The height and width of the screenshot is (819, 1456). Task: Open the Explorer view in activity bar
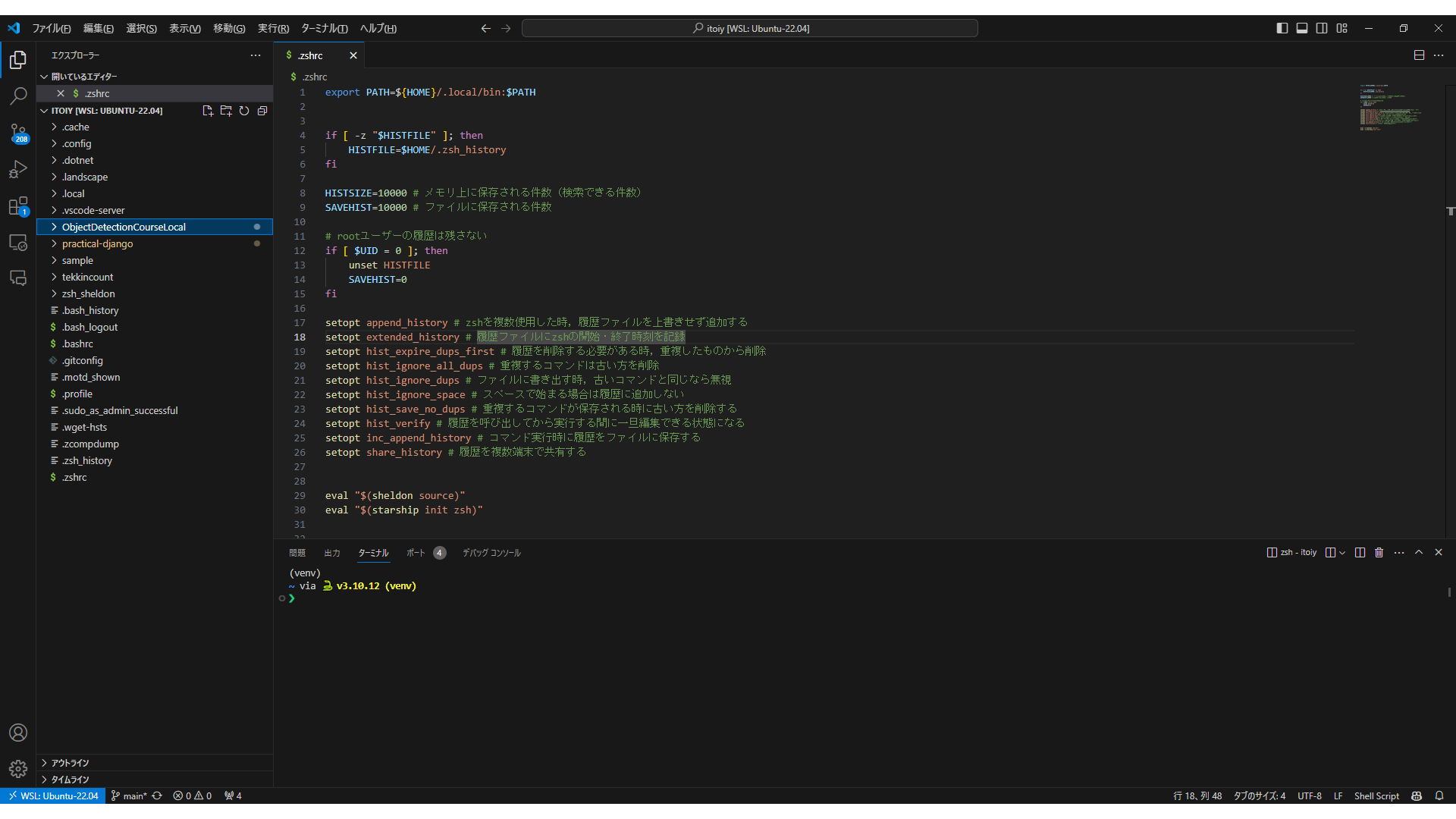[18, 60]
